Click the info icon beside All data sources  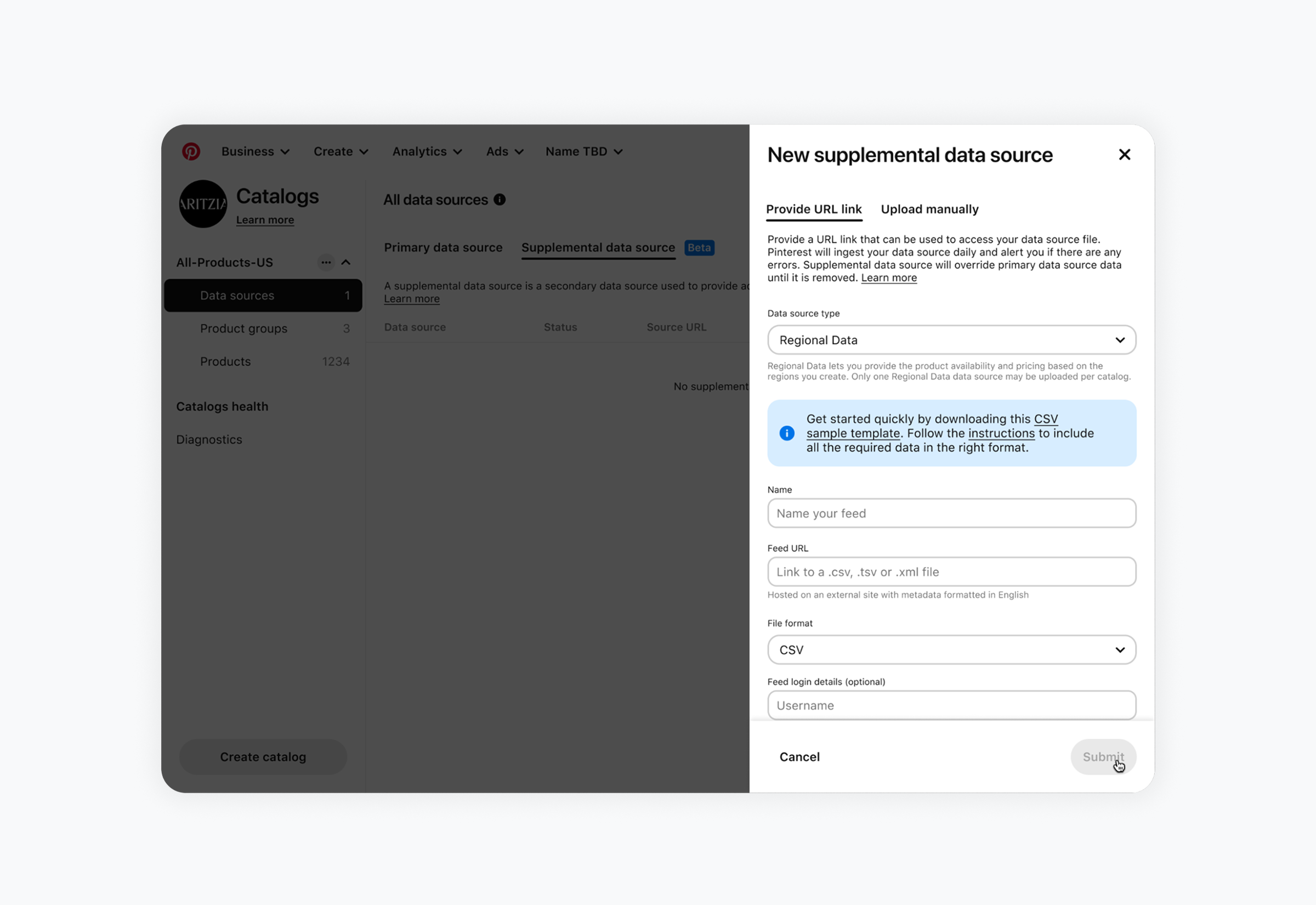pyautogui.click(x=500, y=200)
